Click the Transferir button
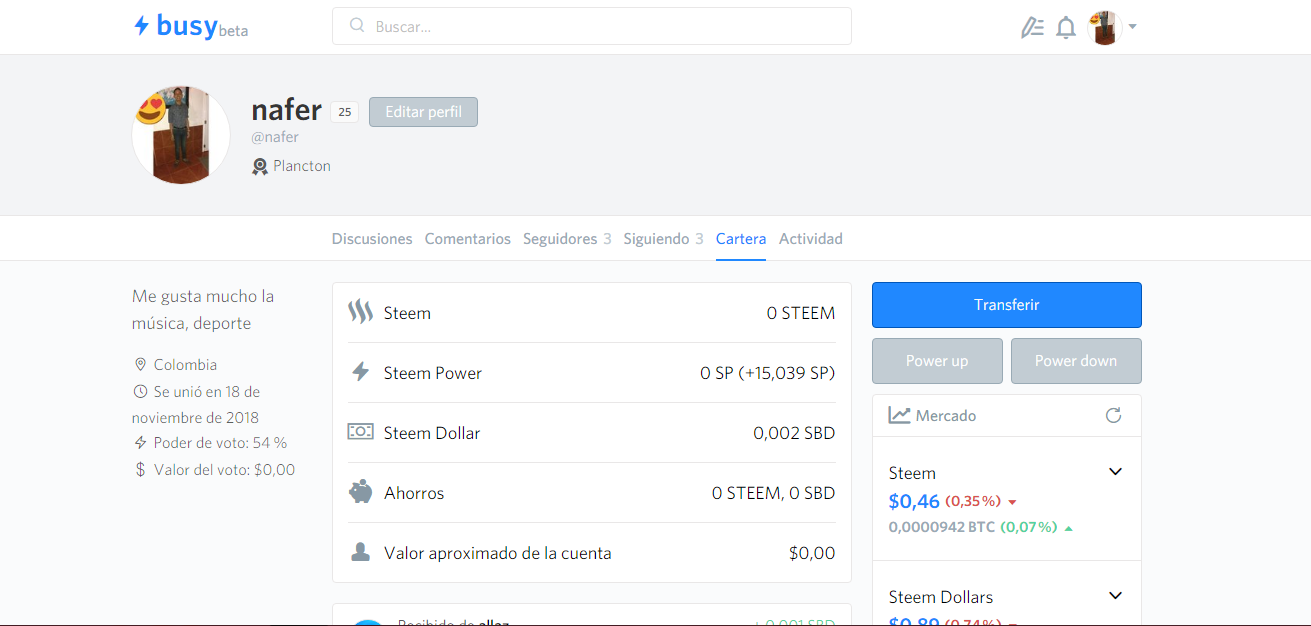1311x626 pixels. [x=1007, y=305]
